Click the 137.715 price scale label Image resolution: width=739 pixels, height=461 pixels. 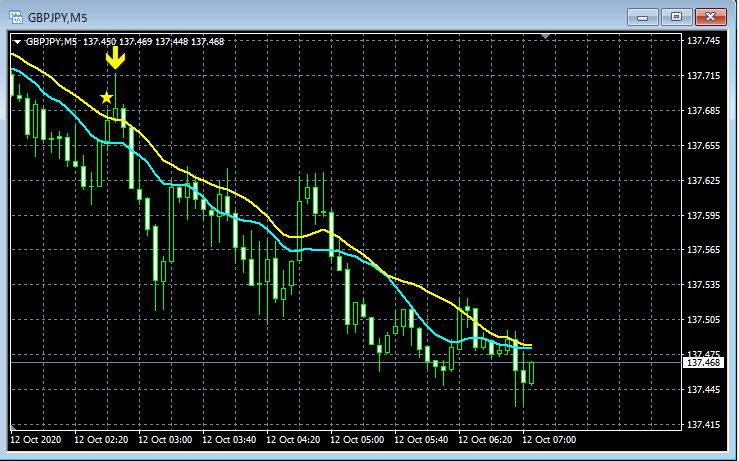(x=704, y=76)
